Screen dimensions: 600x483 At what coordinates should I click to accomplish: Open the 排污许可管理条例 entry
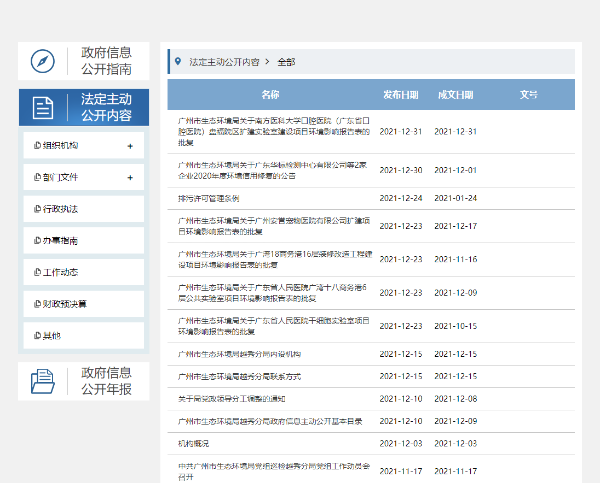coord(216,198)
